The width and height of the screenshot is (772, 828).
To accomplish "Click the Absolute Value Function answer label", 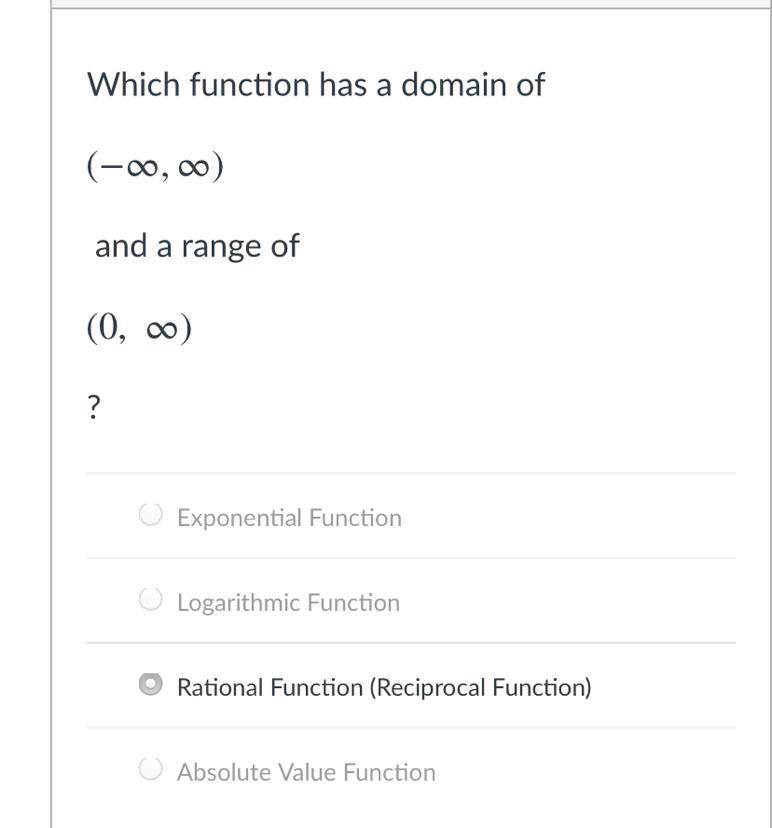I will click(306, 772).
